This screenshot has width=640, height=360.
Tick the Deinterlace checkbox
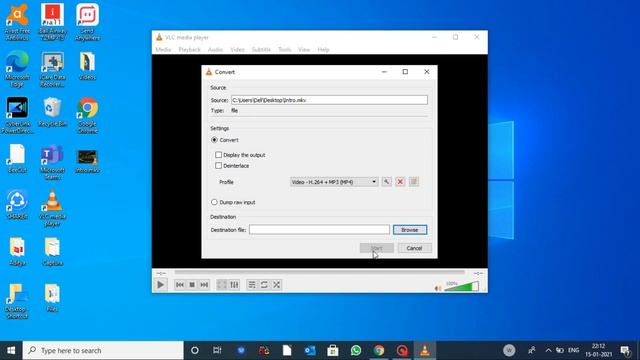tap(218, 165)
